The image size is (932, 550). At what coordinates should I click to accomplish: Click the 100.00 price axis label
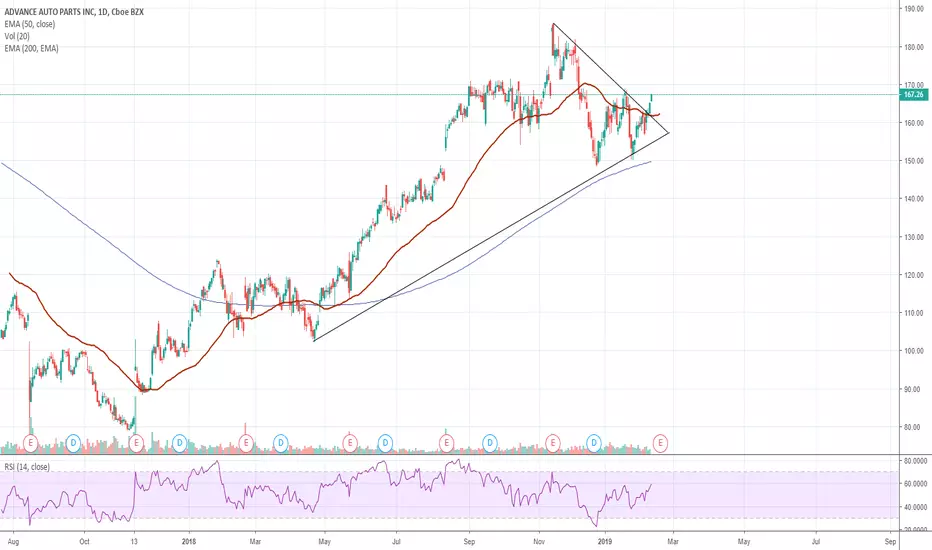point(914,351)
